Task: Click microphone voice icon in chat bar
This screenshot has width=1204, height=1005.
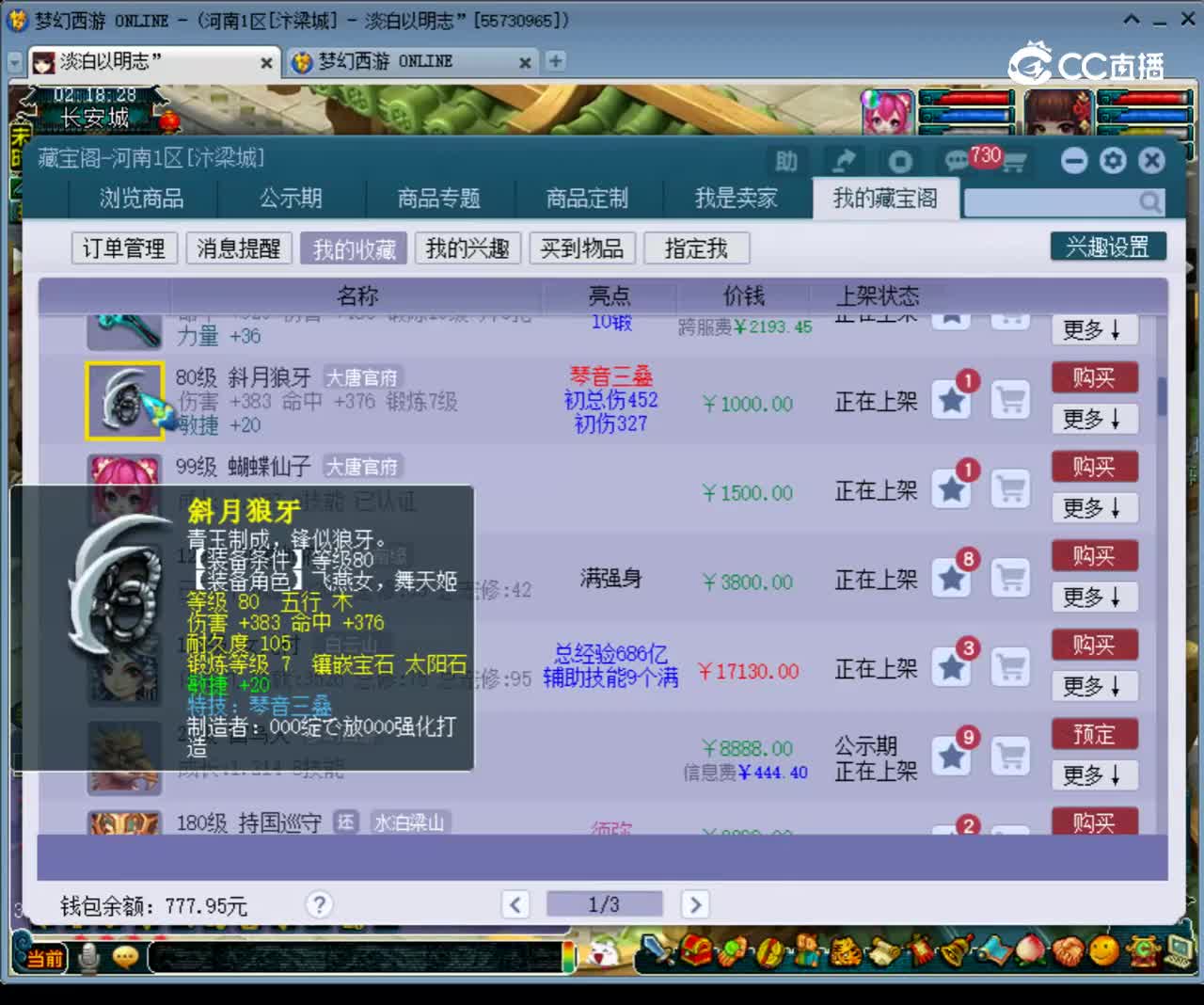Action: coord(90,958)
